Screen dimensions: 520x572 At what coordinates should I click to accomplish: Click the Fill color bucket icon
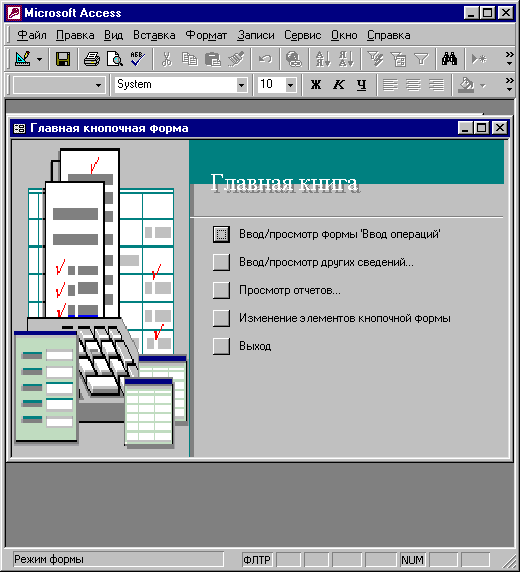466,85
